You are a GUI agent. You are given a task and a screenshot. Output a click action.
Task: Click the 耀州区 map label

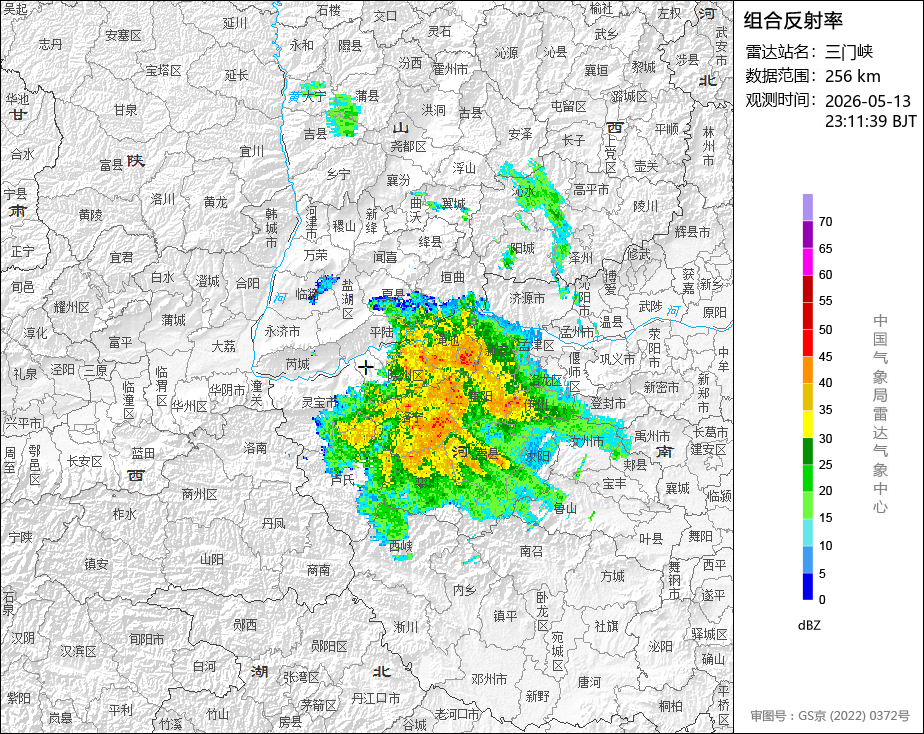pyautogui.click(x=71, y=308)
